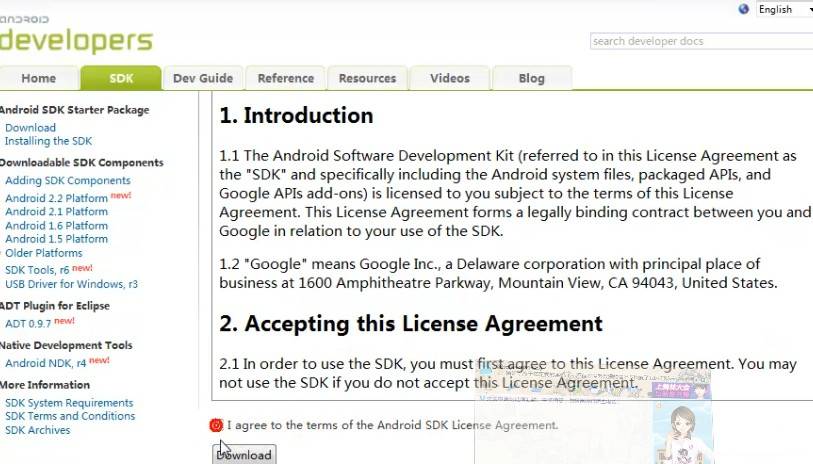813x464 pixels.
Task: Open Adding SDK Components link
Action: tap(68, 180)
